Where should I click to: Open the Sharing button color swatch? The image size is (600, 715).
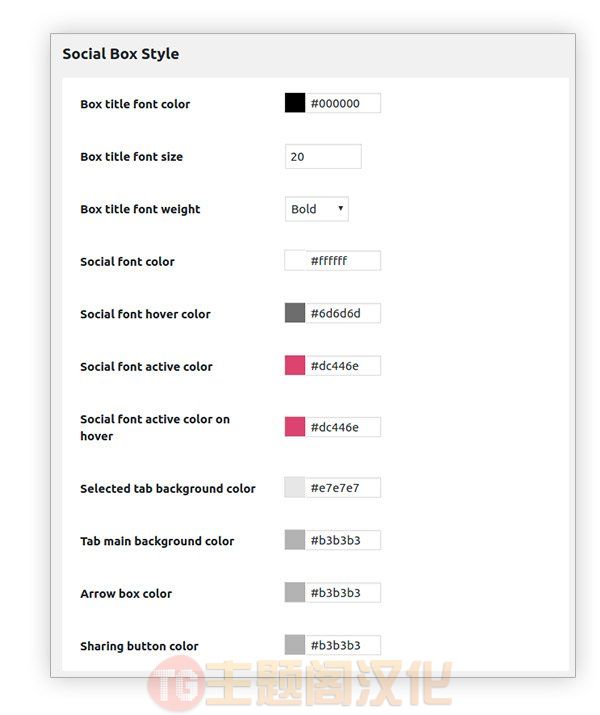[295, 645]
